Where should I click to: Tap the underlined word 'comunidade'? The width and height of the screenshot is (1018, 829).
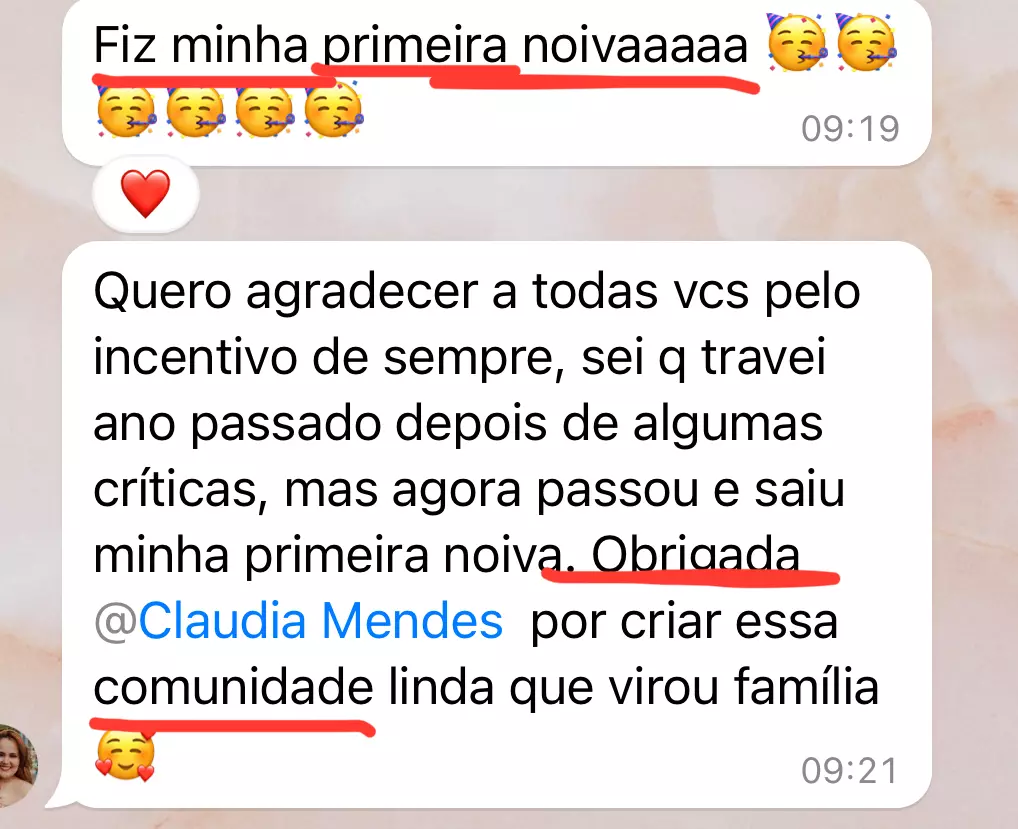pos(234,688)
